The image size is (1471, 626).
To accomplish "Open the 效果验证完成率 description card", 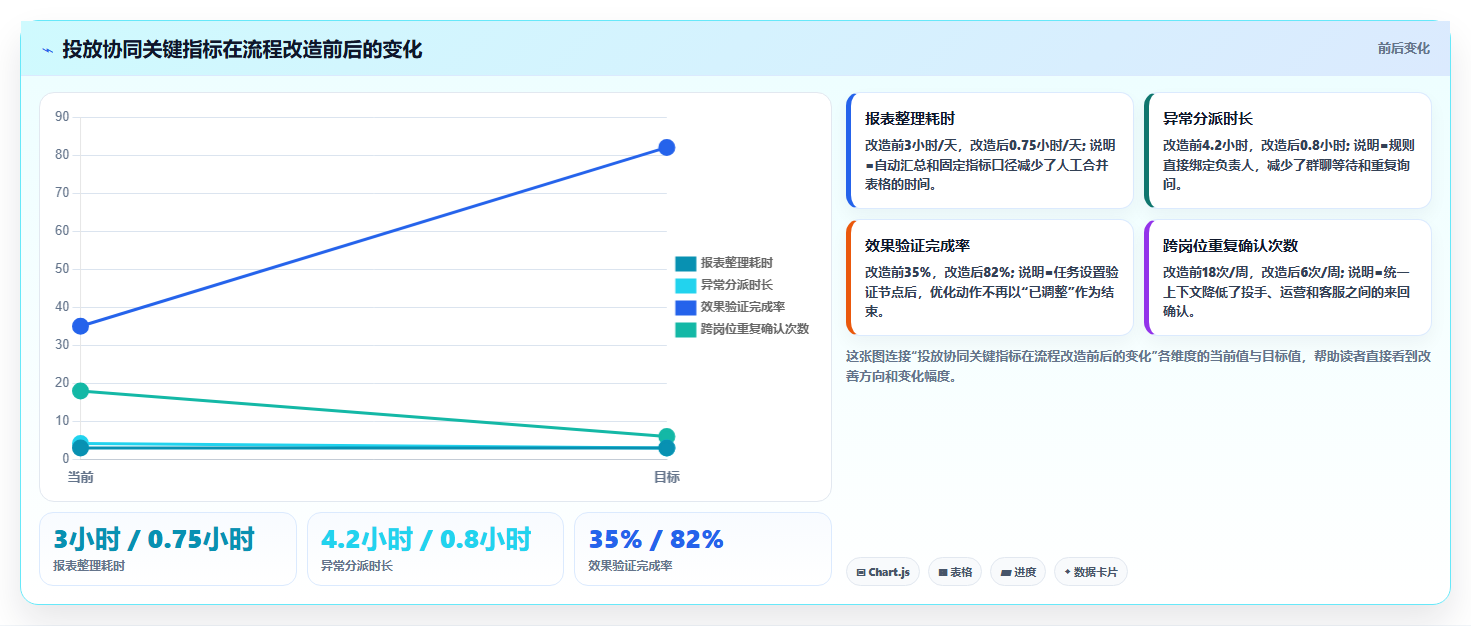I will [990, 278].
